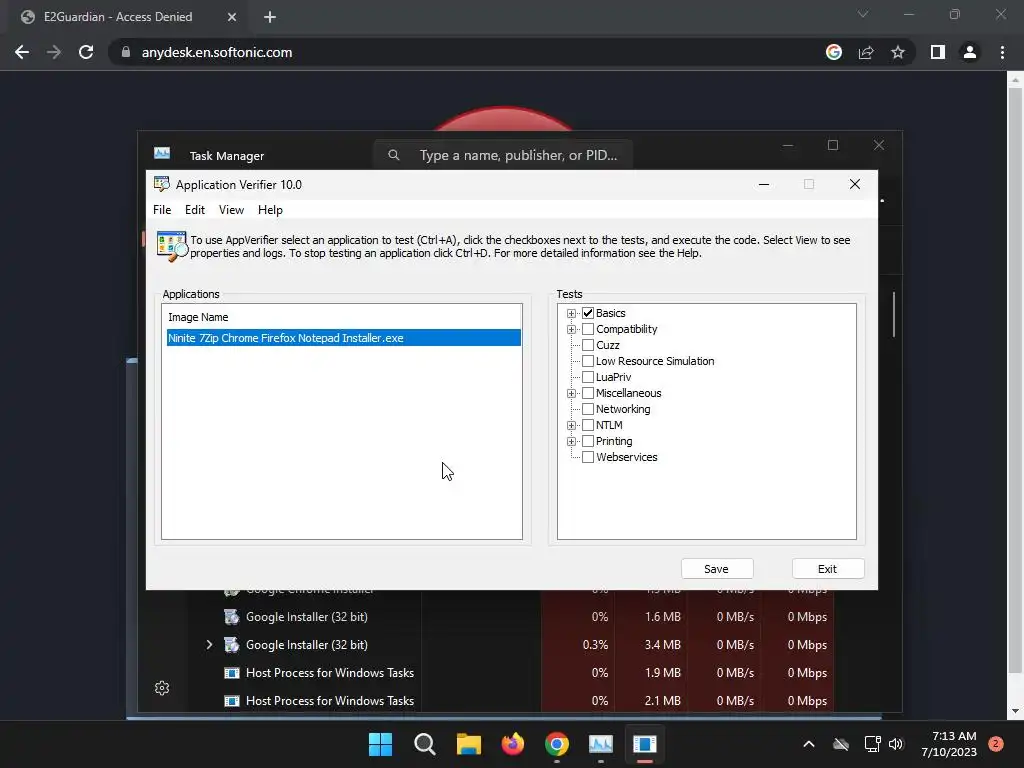The image size is (1024, 768).
Task: Open volume speaker tray icon
Action: click(x=896, y=744)
